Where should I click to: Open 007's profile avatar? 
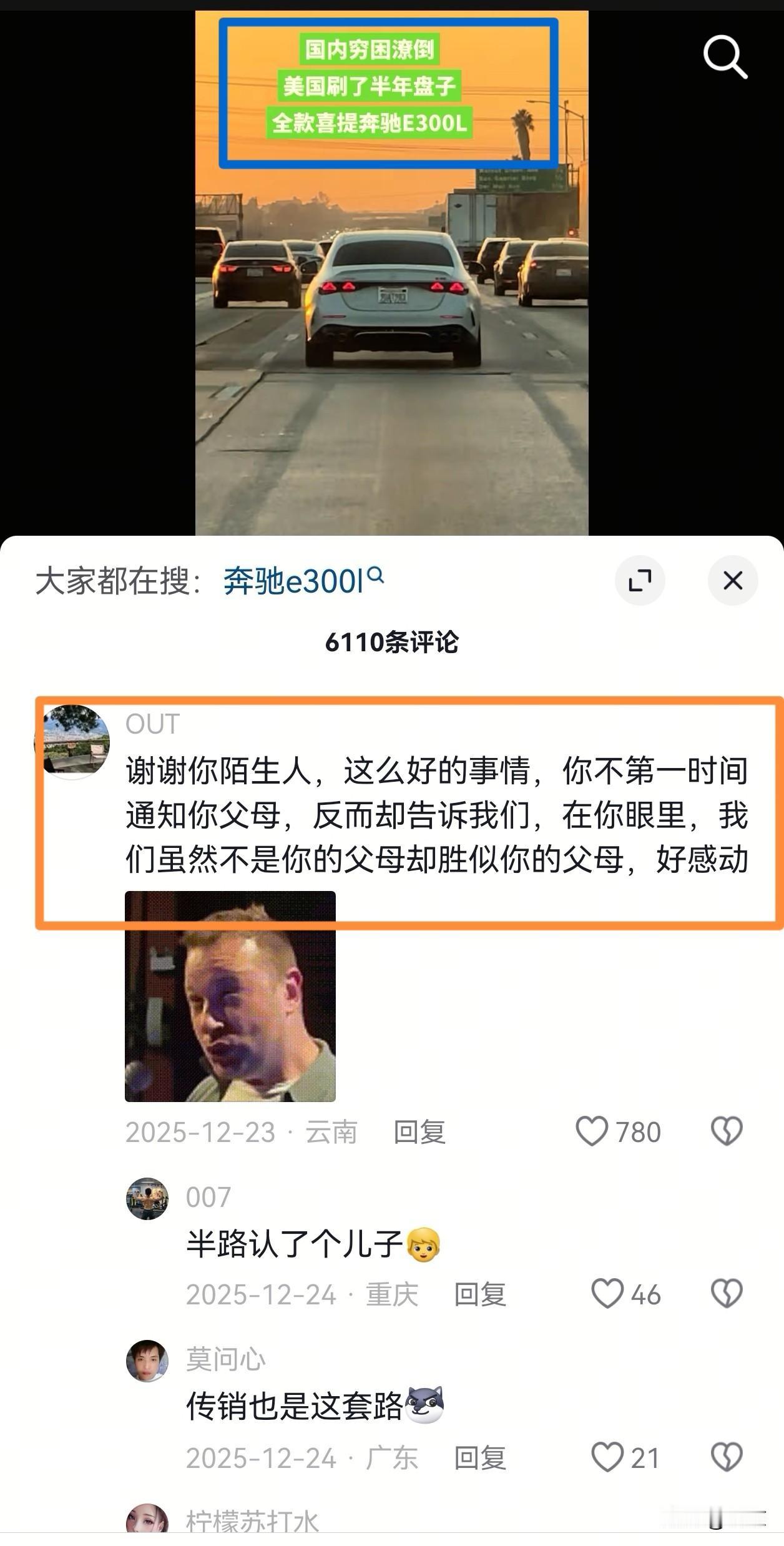[147, 1199]
